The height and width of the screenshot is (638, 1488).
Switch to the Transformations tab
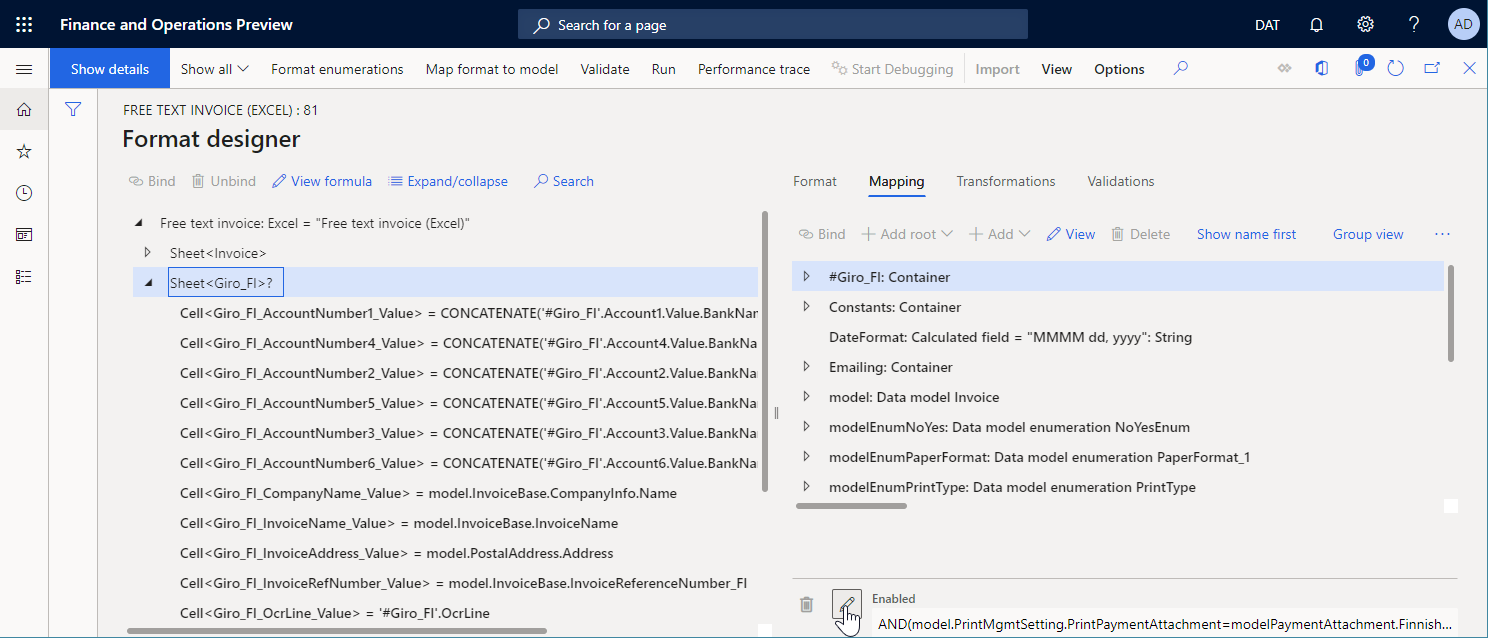(x=1006, y=181)
